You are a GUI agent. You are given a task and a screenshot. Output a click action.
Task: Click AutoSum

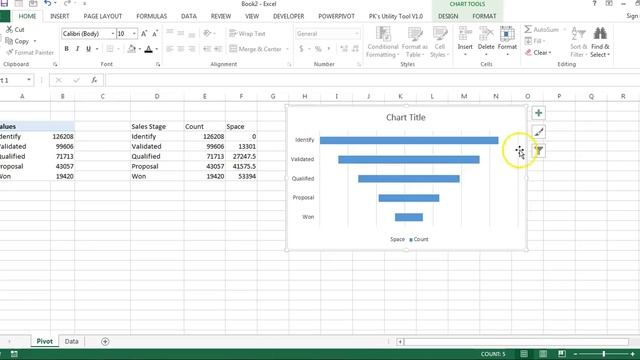pos(542,29)
